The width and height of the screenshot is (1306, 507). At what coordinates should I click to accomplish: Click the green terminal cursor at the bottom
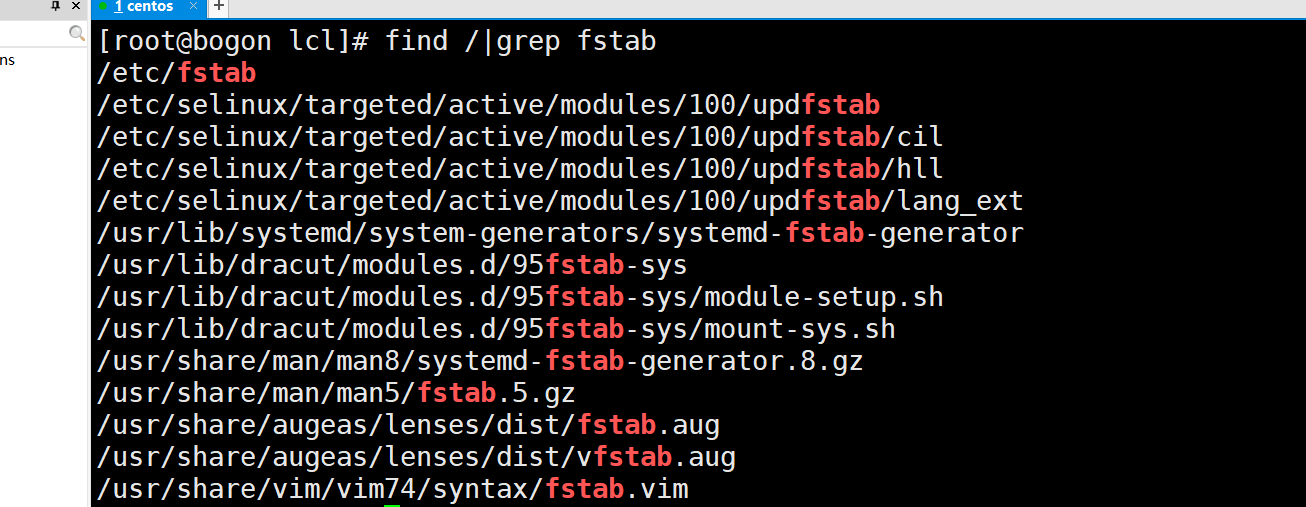coord(391,505)
